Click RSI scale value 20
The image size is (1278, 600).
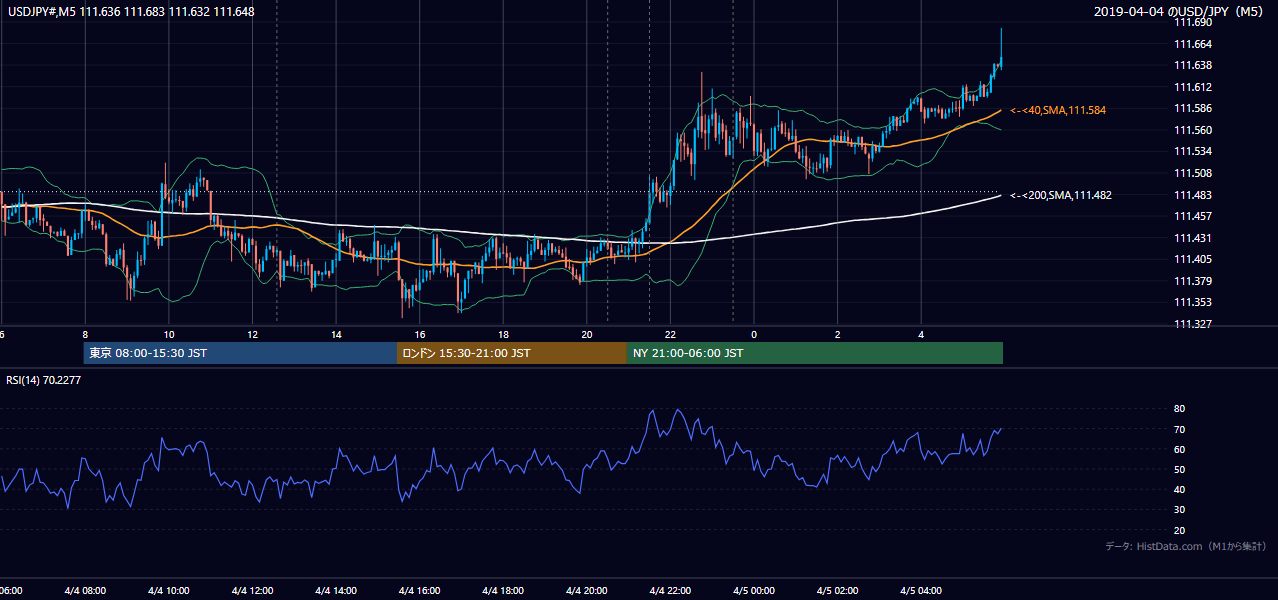click(1180, 530)
